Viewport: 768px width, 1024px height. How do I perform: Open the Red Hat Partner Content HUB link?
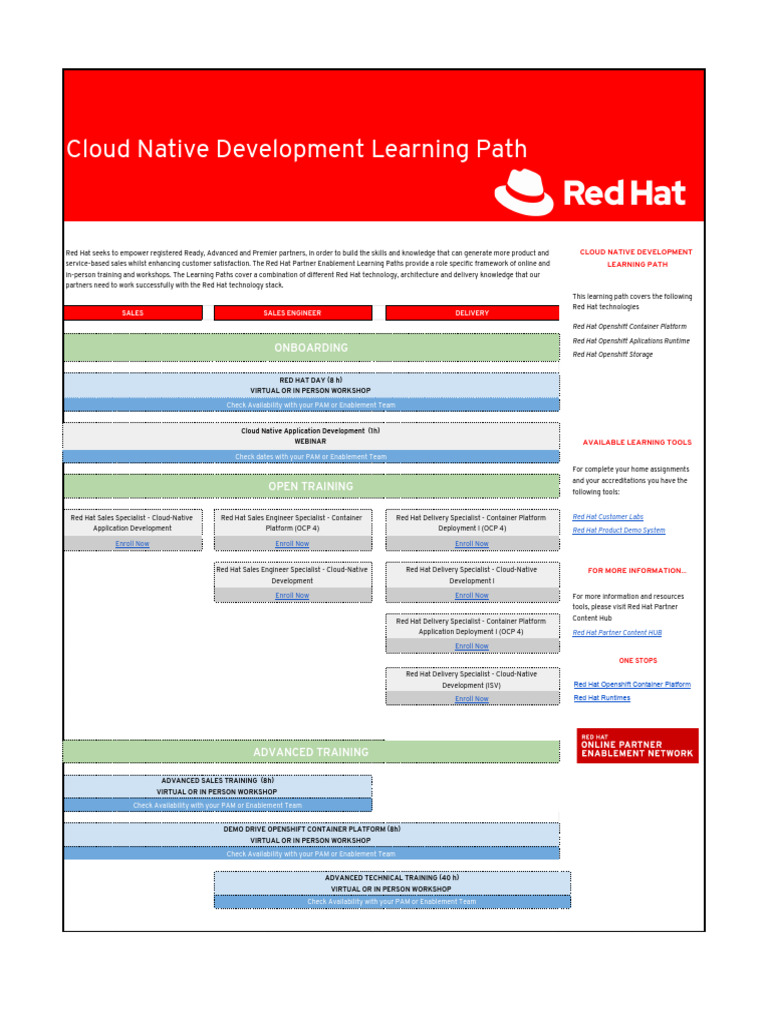[617, 632]
